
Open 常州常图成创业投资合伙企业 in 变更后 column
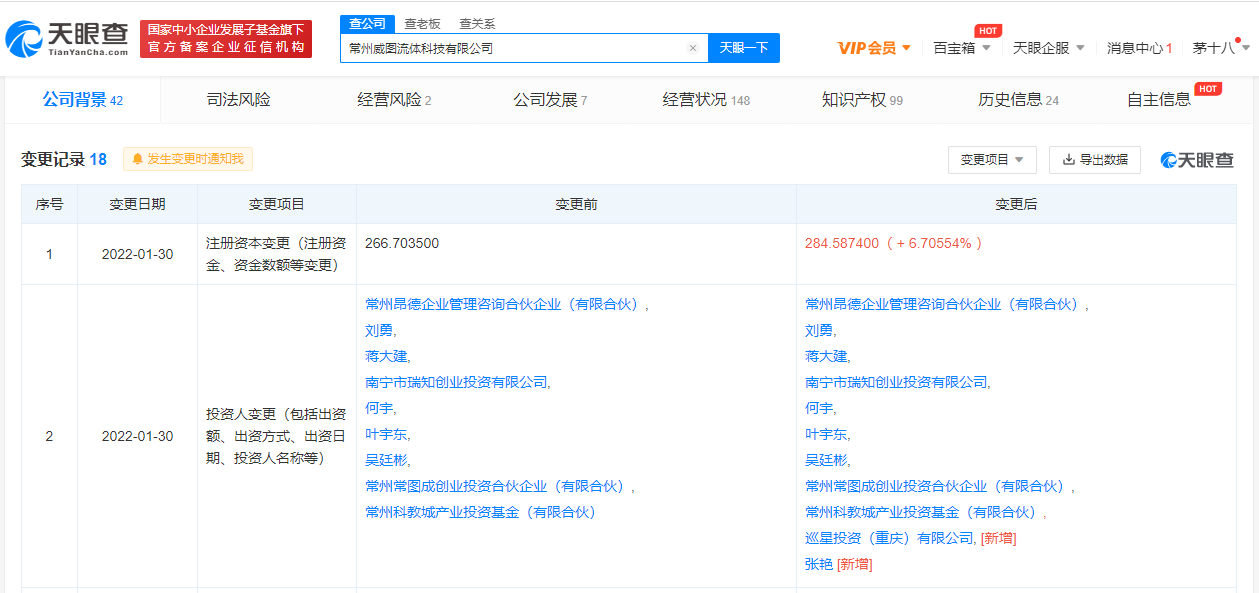[938, 486]
